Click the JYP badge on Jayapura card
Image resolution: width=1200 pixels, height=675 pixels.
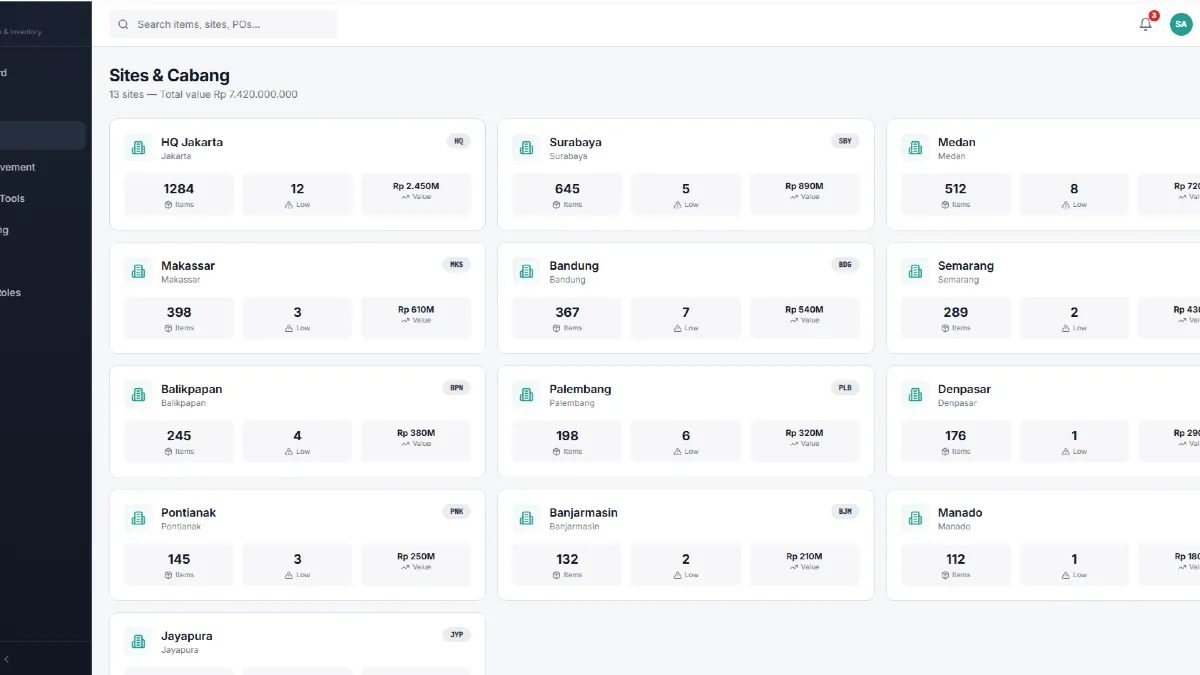[x=457, y=635]
